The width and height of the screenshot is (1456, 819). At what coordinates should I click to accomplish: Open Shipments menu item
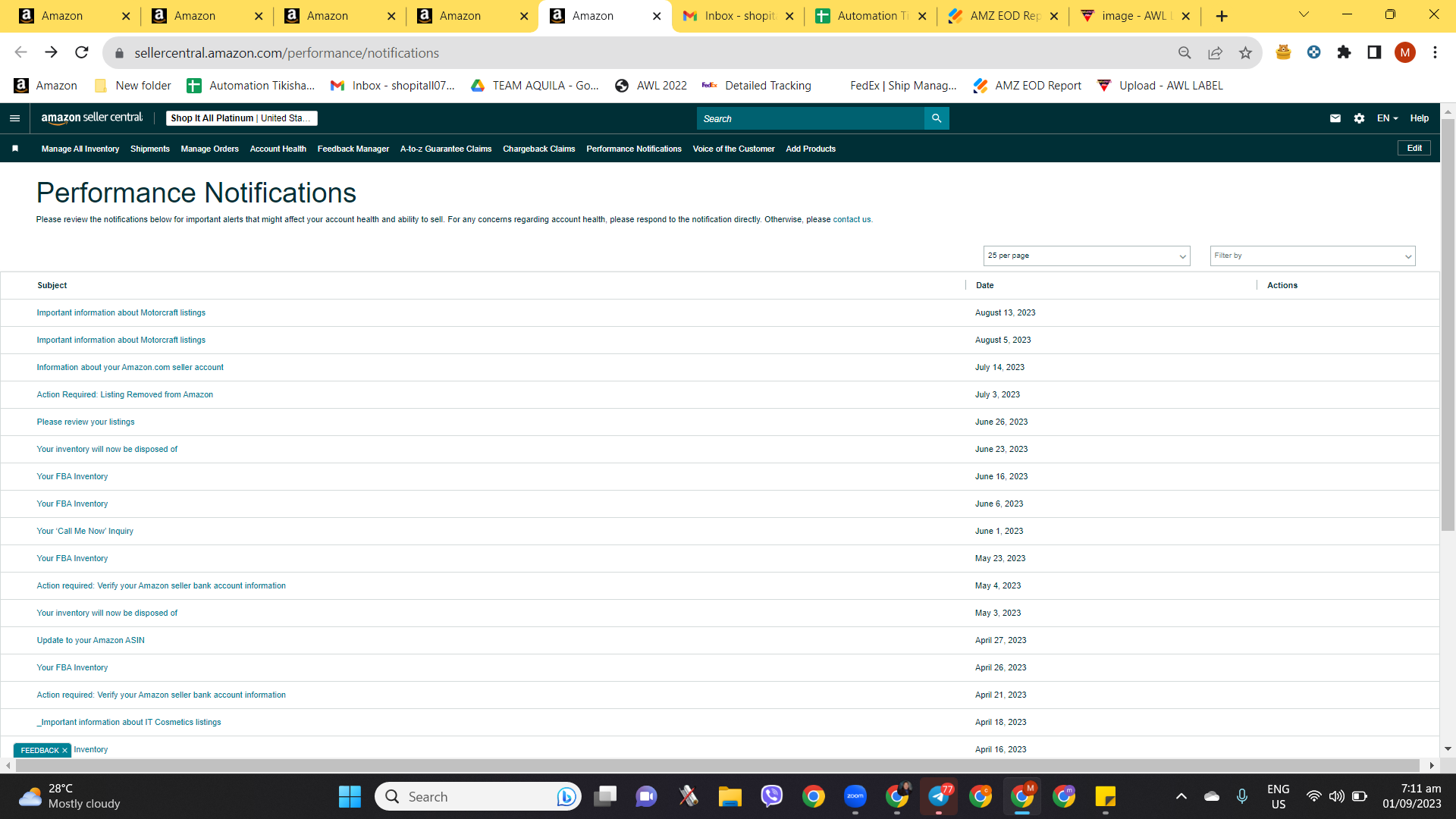pos(150,149)
